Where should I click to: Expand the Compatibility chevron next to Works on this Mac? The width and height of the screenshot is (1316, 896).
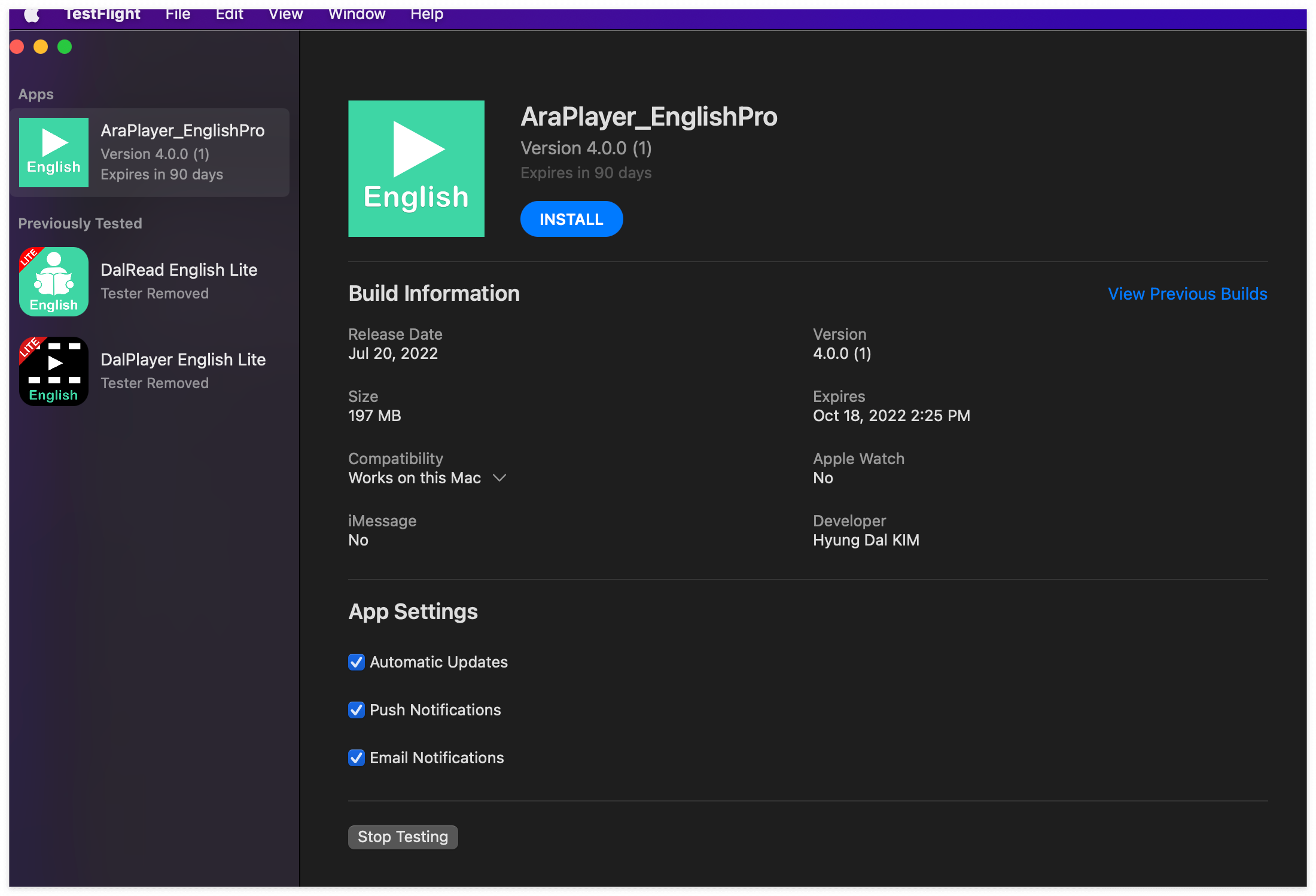pos(499,478)
